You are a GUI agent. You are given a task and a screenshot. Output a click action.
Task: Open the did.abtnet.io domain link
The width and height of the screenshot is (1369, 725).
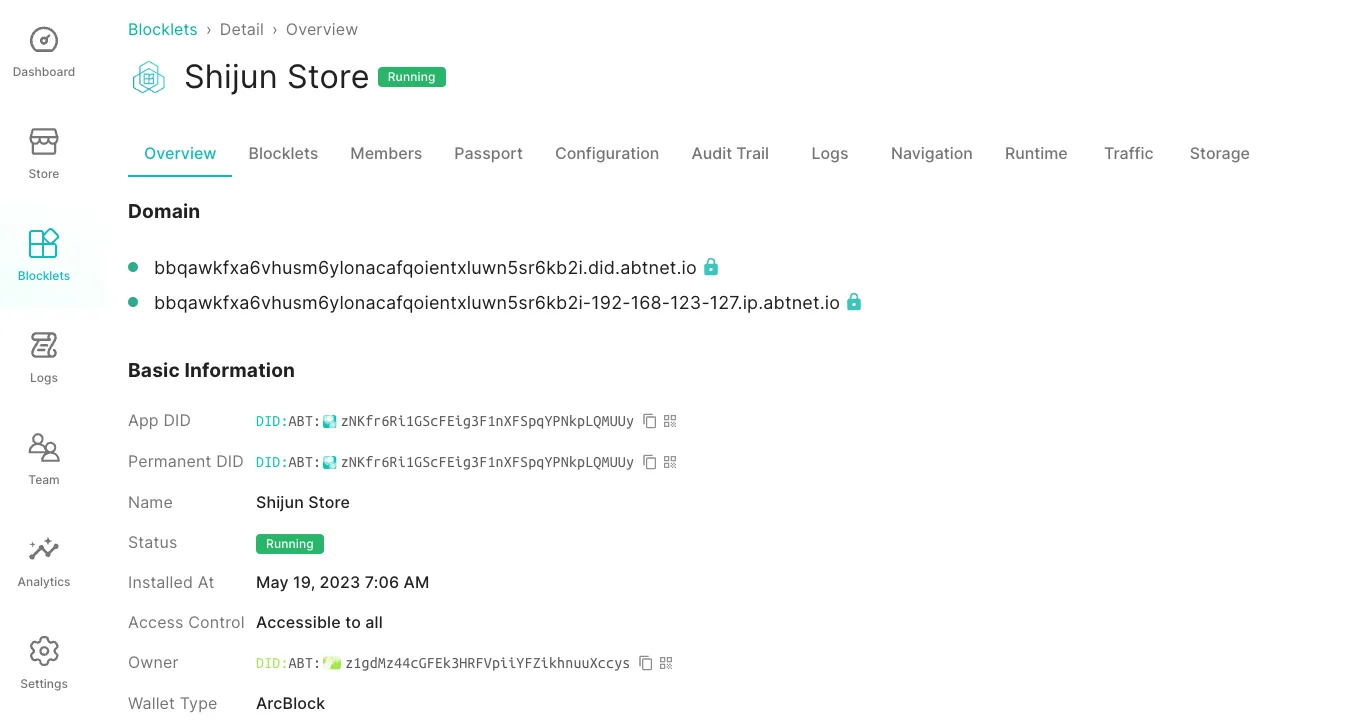pos(425,268)
